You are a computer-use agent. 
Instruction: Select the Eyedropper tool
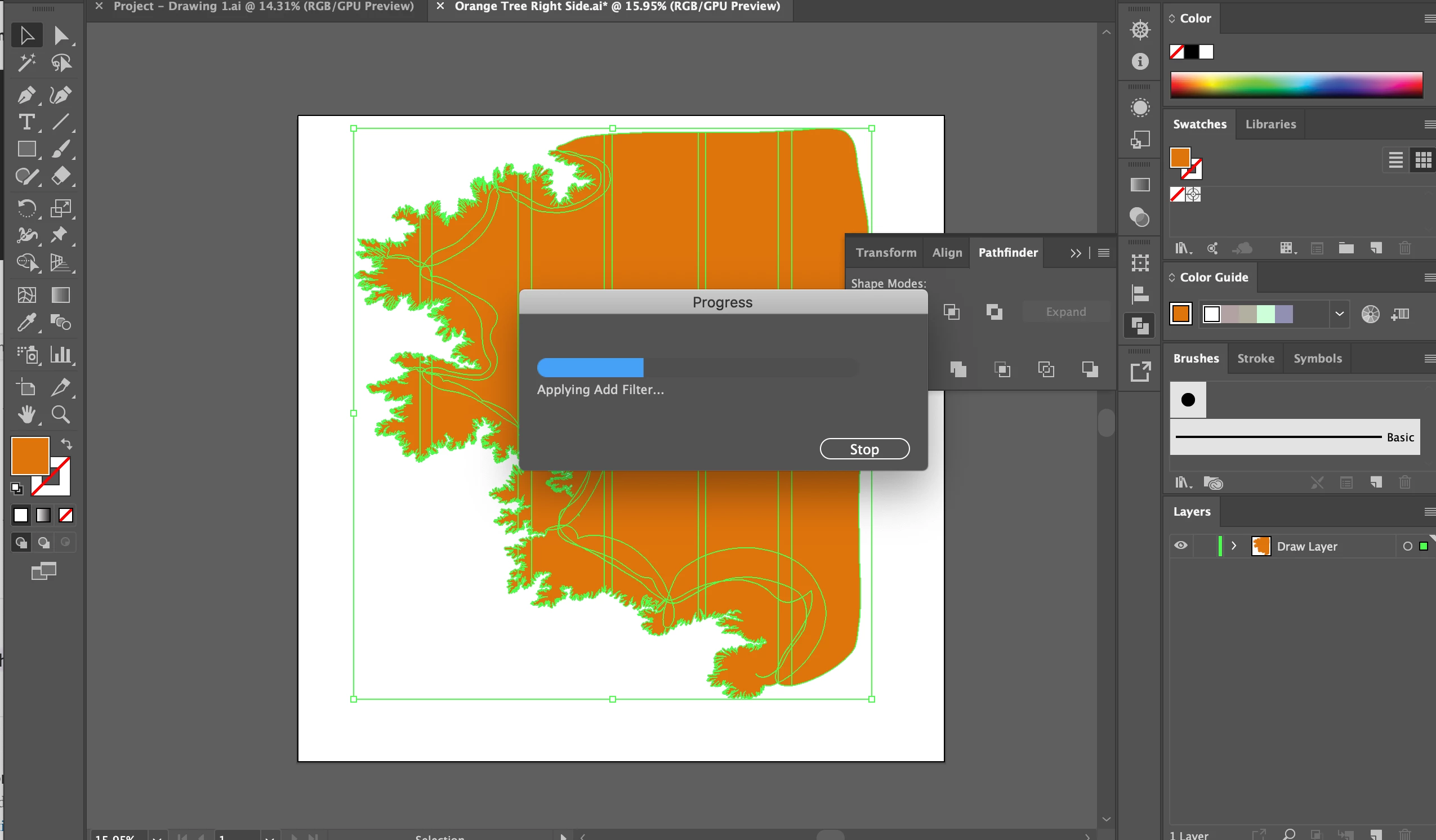tap(26, 323)
